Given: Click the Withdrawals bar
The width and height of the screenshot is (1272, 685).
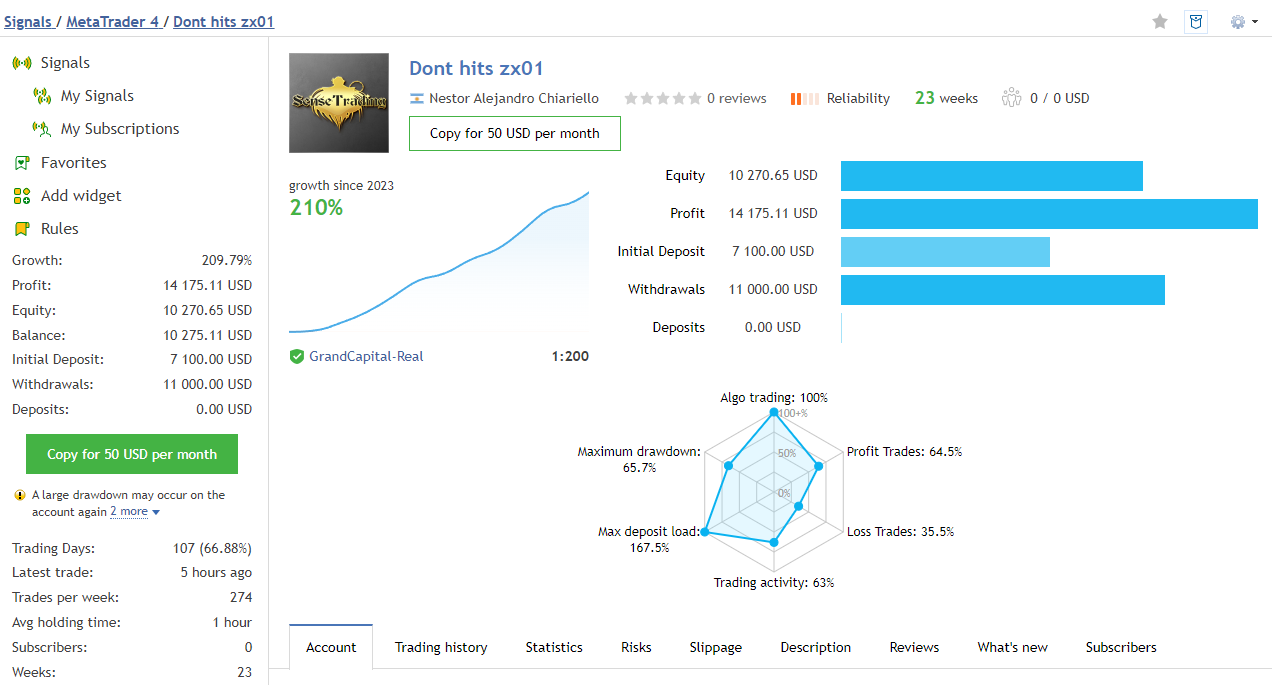Looking at the screenshot, I should click(1003, 289).
